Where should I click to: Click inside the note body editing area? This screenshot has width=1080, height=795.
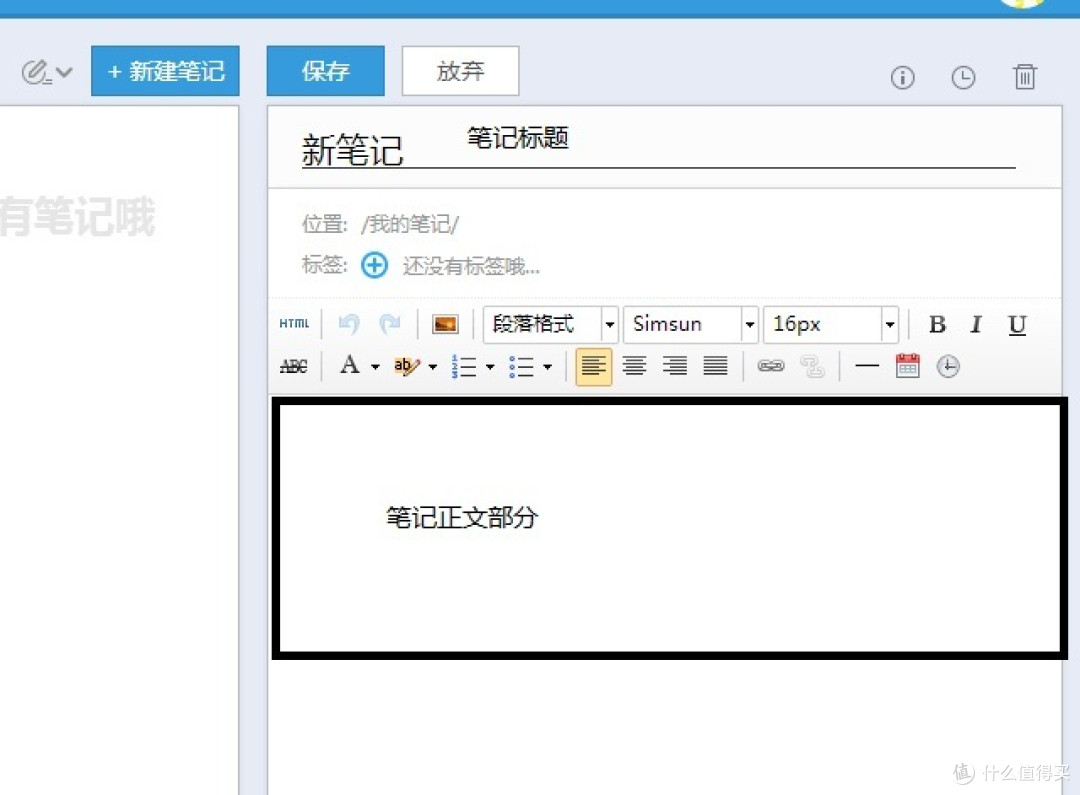[x=669, y=528]
